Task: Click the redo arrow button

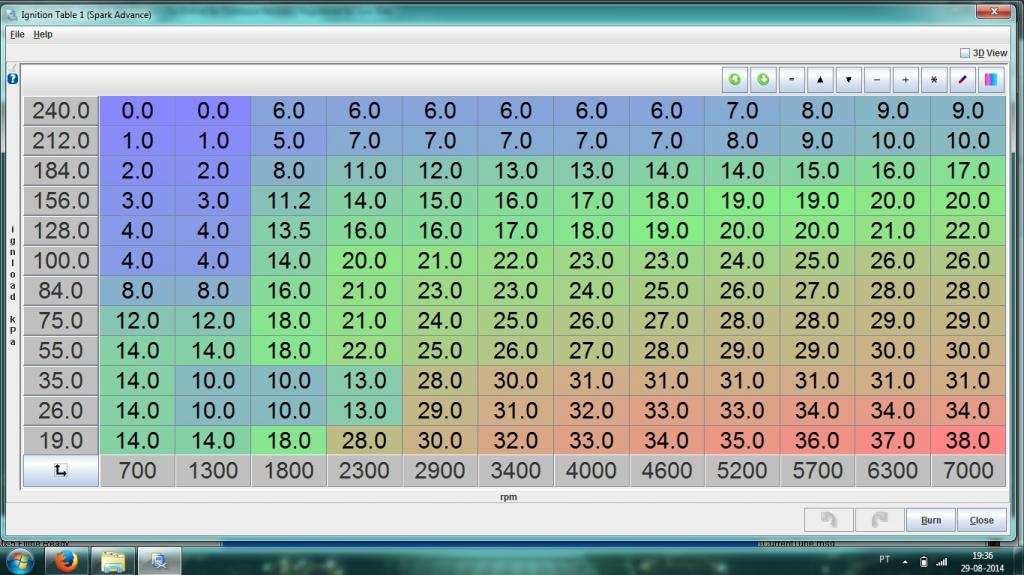Action: point(880,520)
